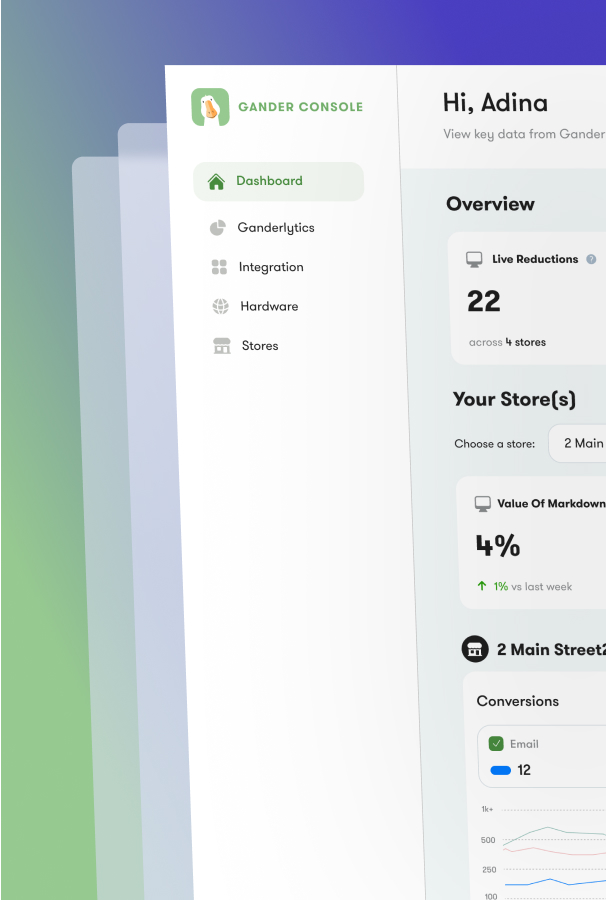Click the 4% markdown value
The image size is (606, 900).
tap(498, 546)
